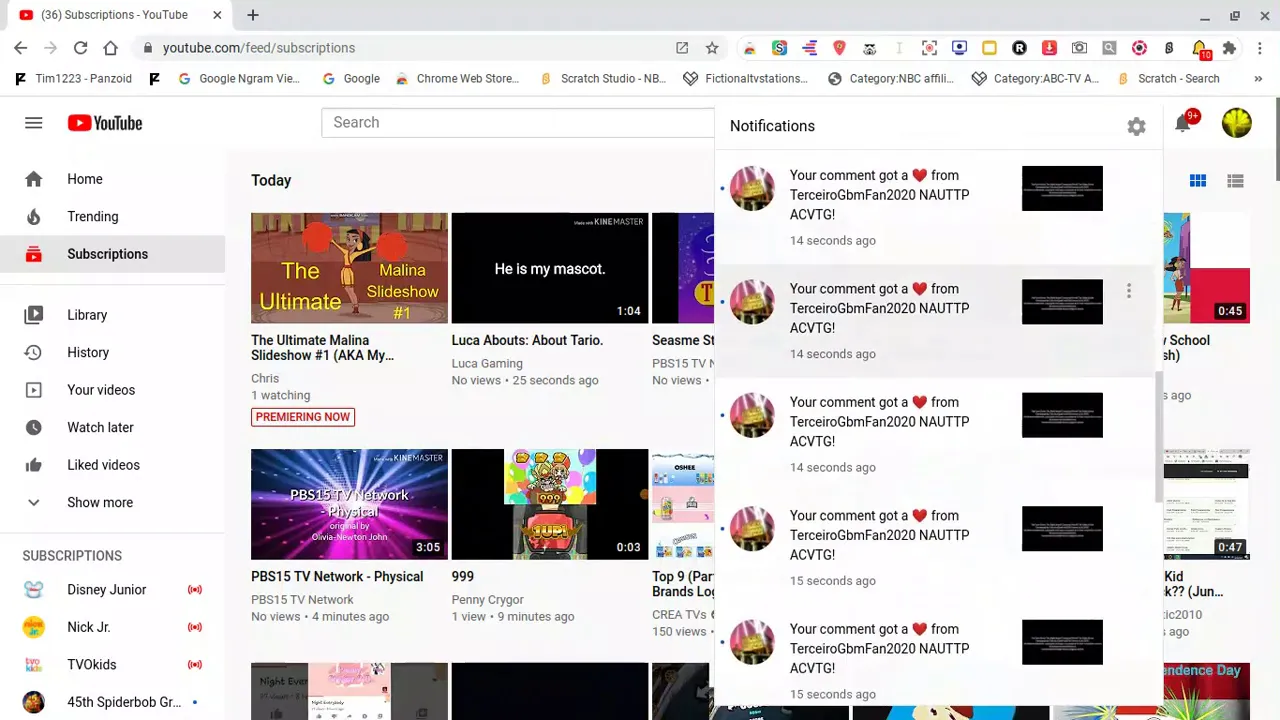Open Chrome Web Store bookmark
Screen dimensions: 1280x720
pyautogui.click(x=458, y=78)
